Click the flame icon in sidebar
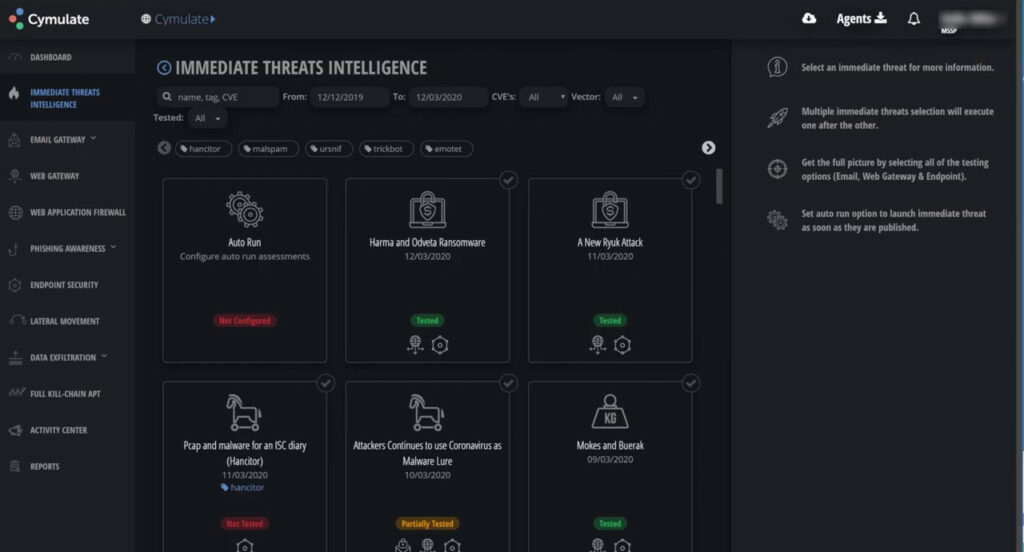Viewport: 1024px width, 552px height. (x=14, y=93)
